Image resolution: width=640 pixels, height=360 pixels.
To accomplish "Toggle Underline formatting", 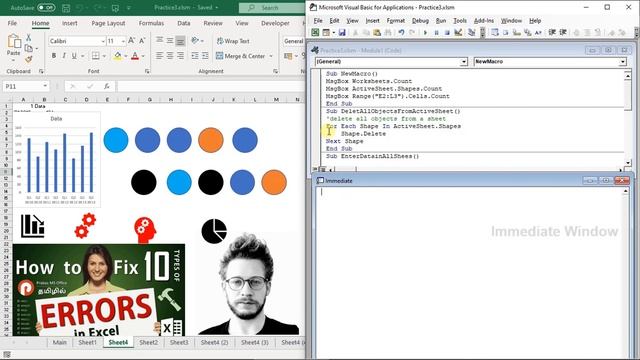I will tap(74, 56).
